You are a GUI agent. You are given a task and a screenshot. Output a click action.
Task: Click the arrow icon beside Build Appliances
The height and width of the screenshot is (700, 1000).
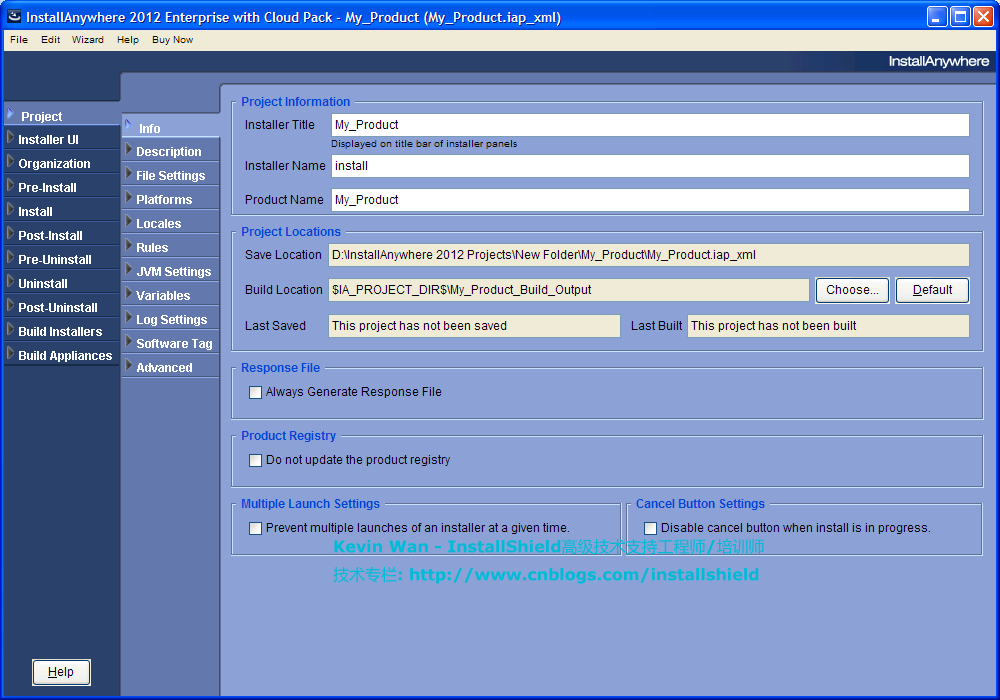click(10, 354)
